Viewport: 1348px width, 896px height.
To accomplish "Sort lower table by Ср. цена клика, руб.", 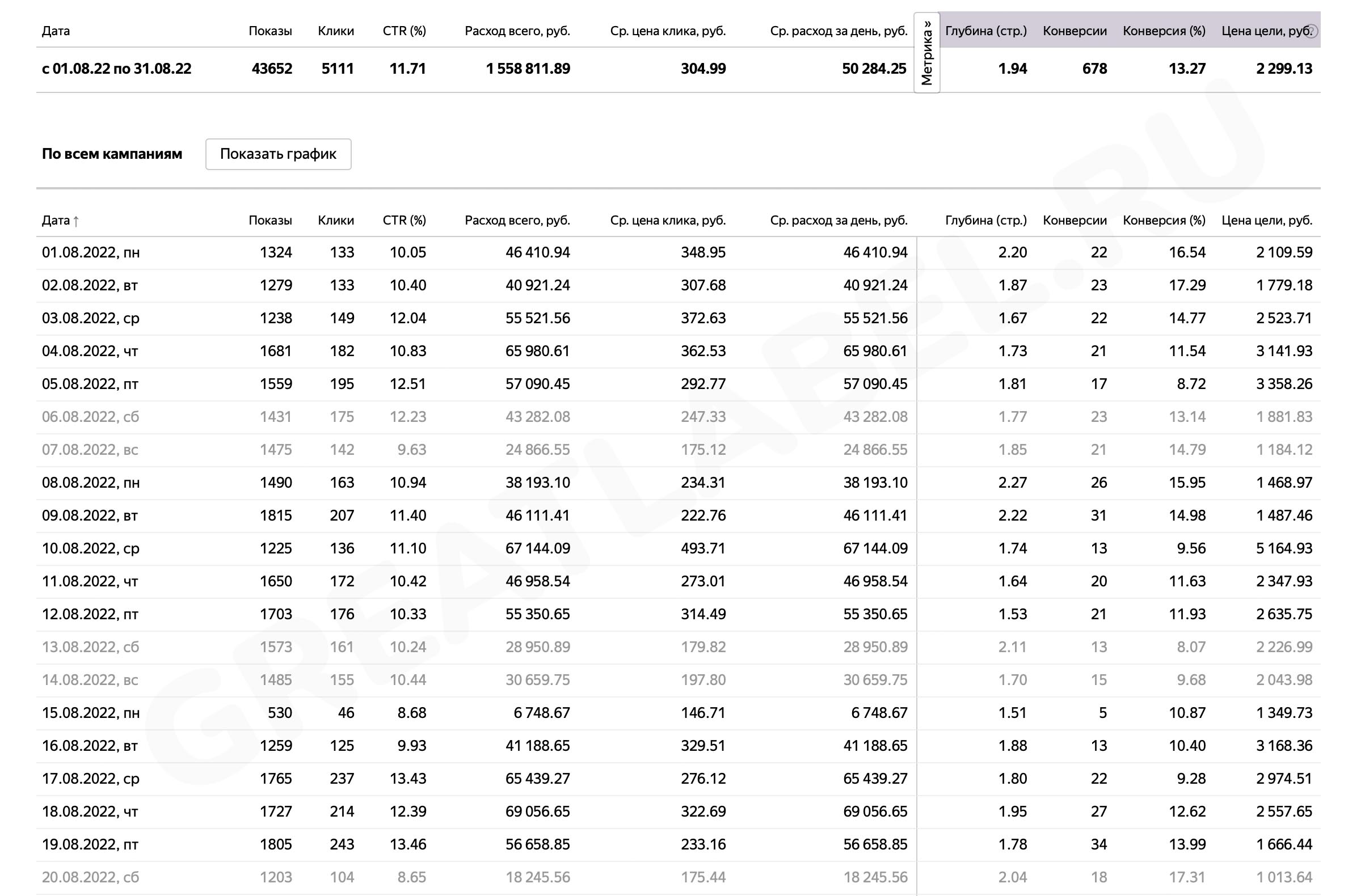I will pos(668,220).
